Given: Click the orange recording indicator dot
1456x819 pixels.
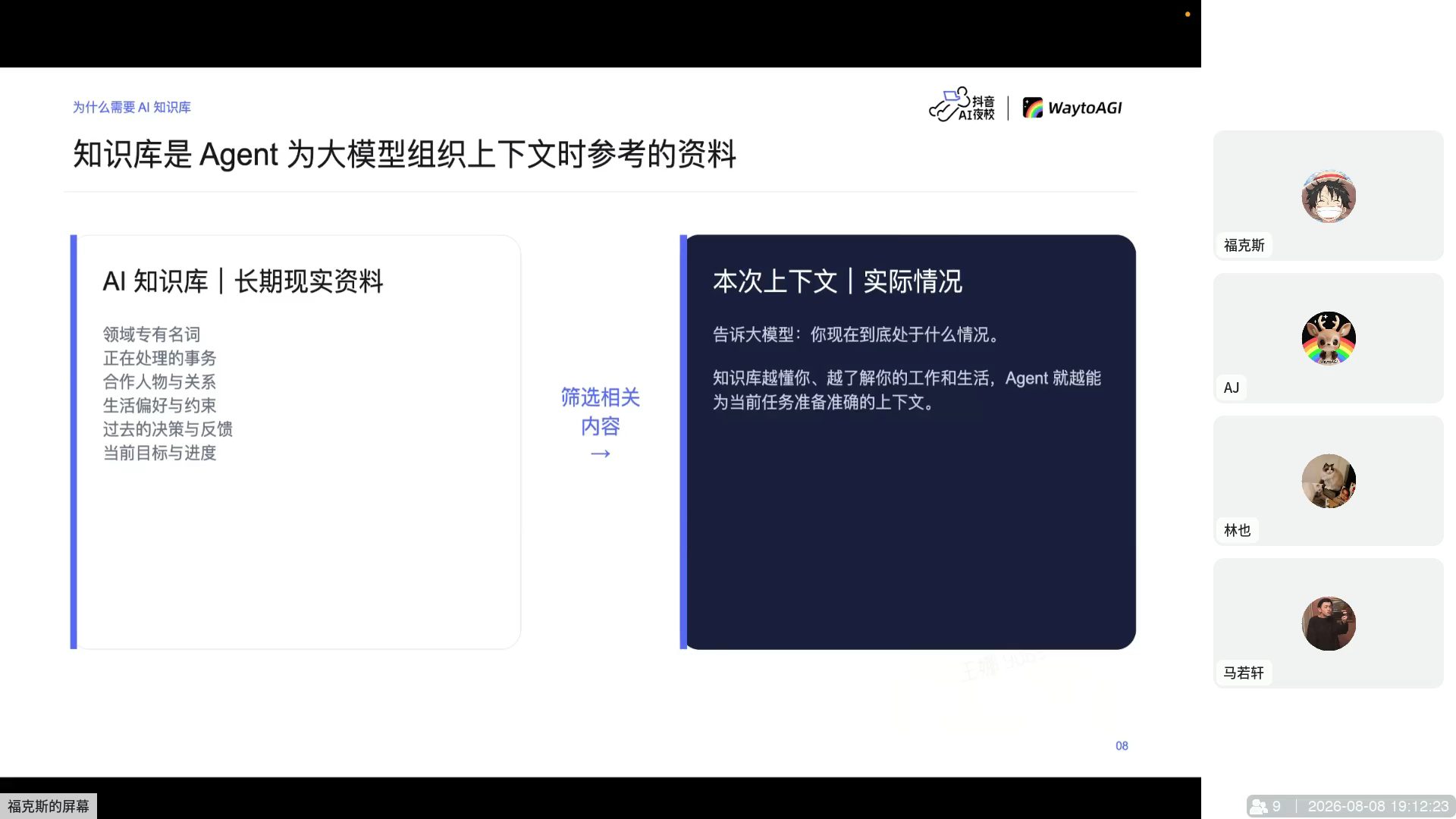Looking at the screenshot, I should (x=1188, y=14).
